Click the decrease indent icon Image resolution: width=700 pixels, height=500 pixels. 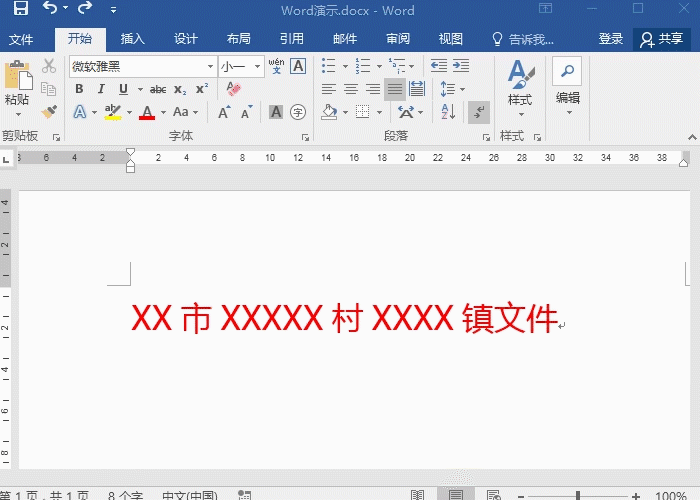pyautogui.click(x=439, y=66)
